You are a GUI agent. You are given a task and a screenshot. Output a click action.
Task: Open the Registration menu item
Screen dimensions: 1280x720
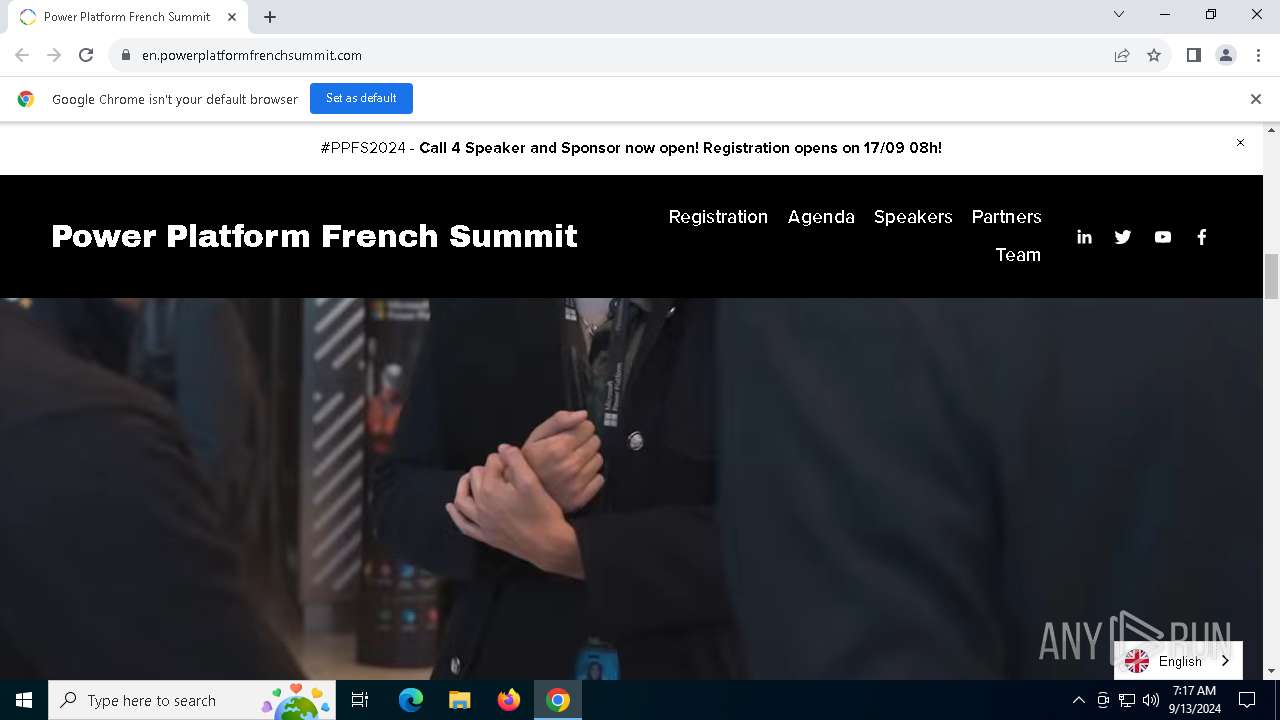[718, 217]
